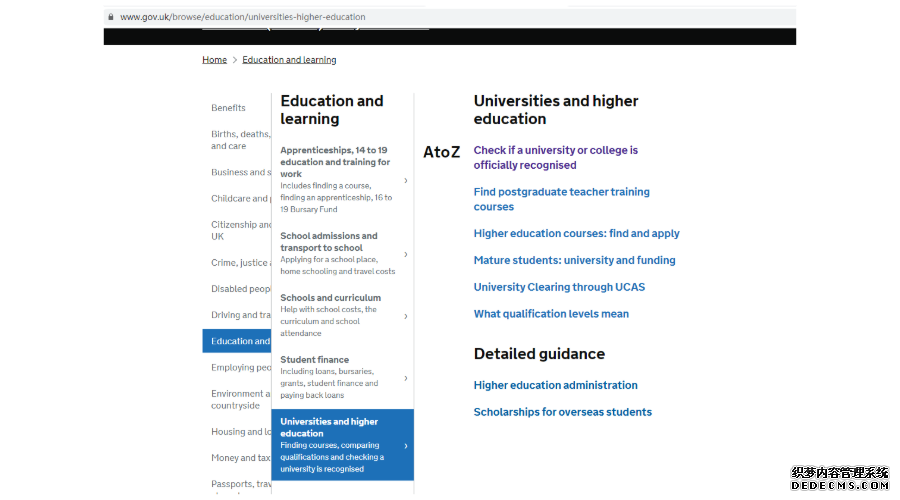The height and width of the screenshot is (500, 900).
Task: Click breadcrumb arrow separator after Home
Action: 235,60
